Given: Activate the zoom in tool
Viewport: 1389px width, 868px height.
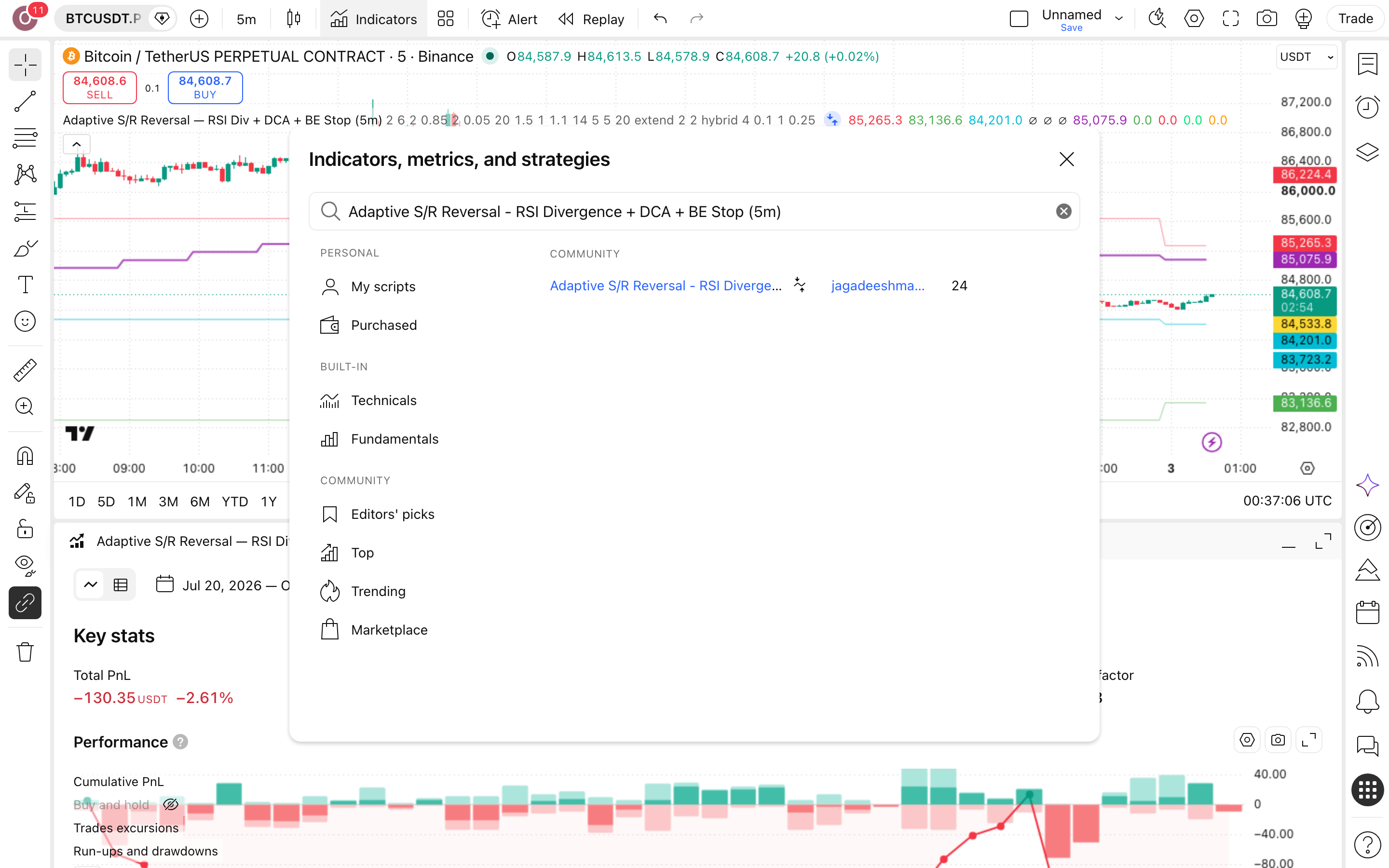Looking at the screenshot, I should tap(25, 407).
